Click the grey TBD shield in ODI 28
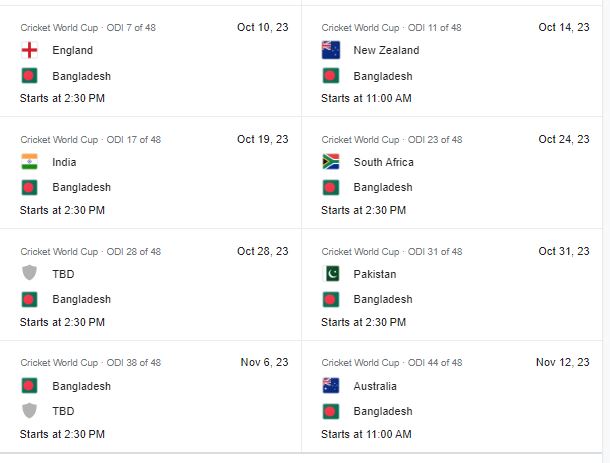This screenshot has height=463, width=610. (29, 273)
